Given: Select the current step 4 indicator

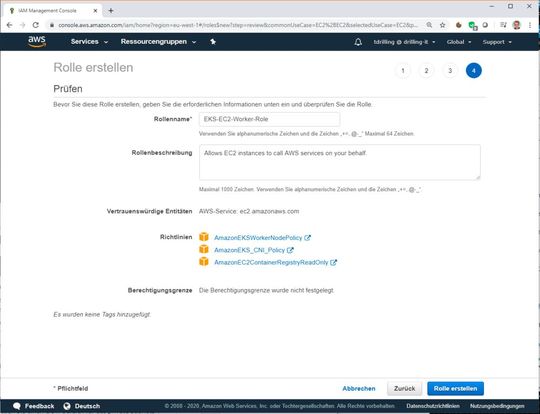Looking at the screenshot, I should click(474, 71).
